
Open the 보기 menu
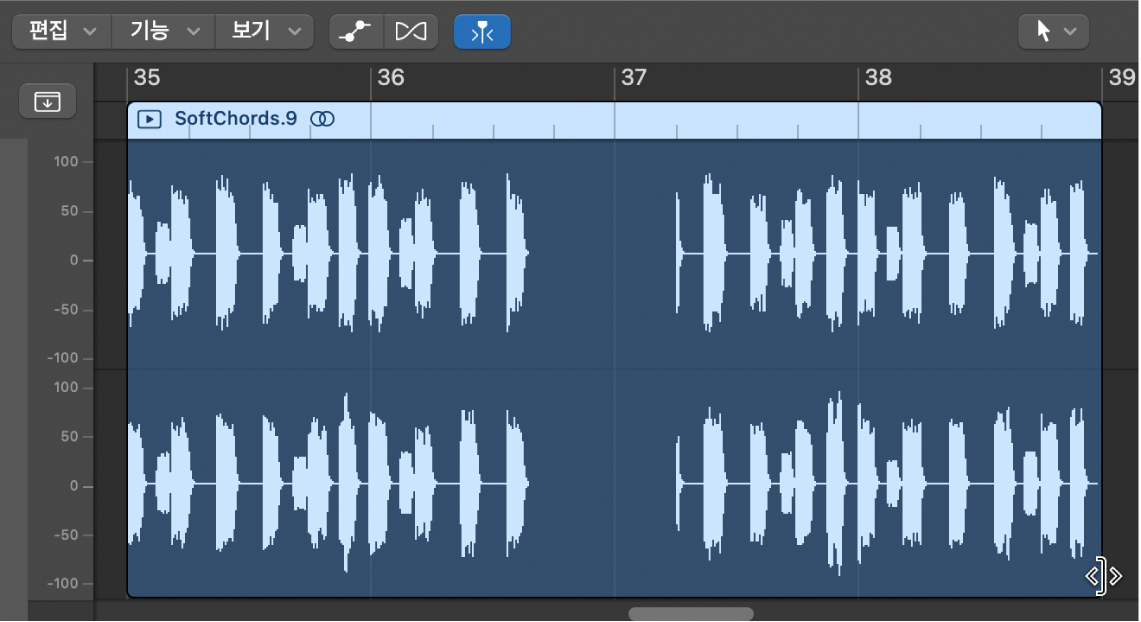point(265,31)
